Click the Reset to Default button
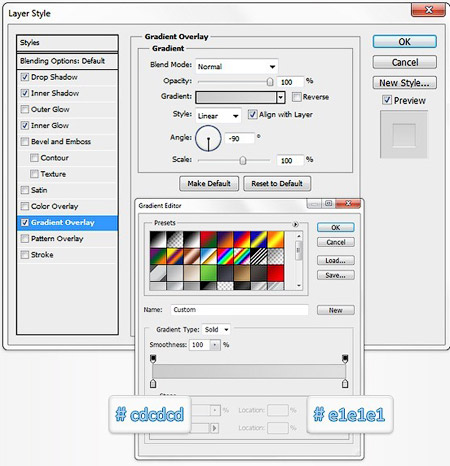 tap(277, 184)
